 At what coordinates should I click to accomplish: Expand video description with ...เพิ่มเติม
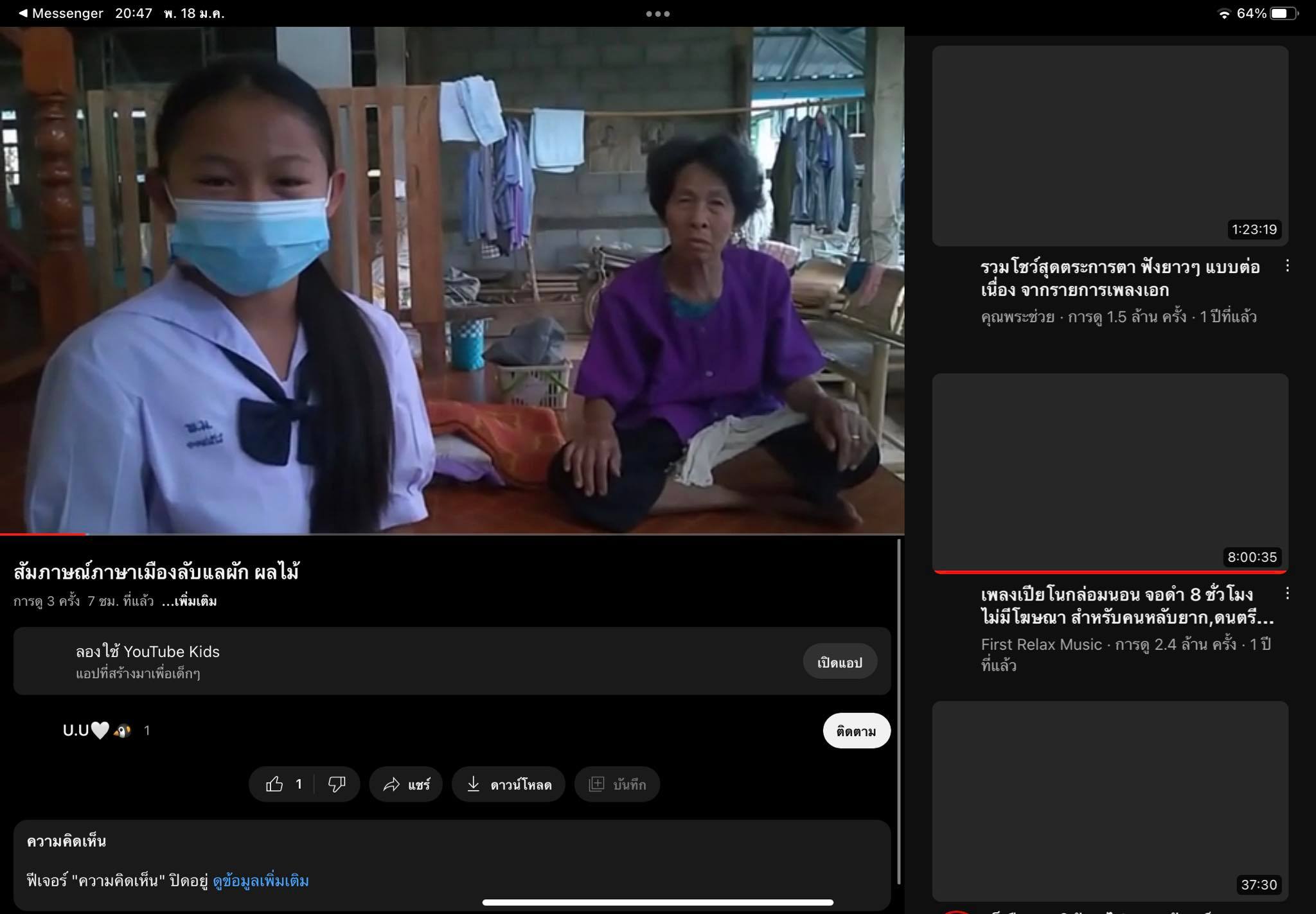pos(190,602)
